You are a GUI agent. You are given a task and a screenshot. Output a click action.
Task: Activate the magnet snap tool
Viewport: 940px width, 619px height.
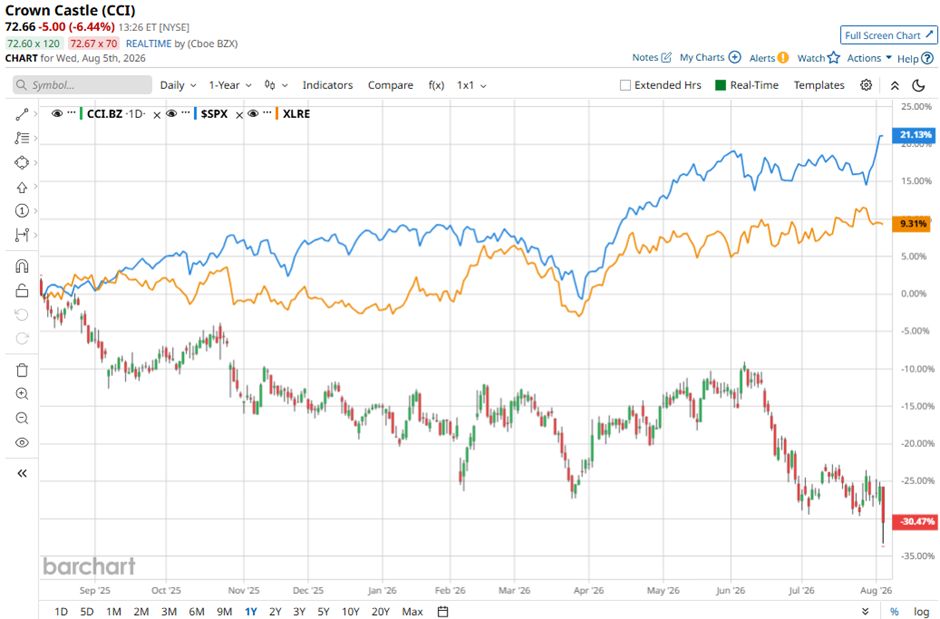[x=22, y=265]
